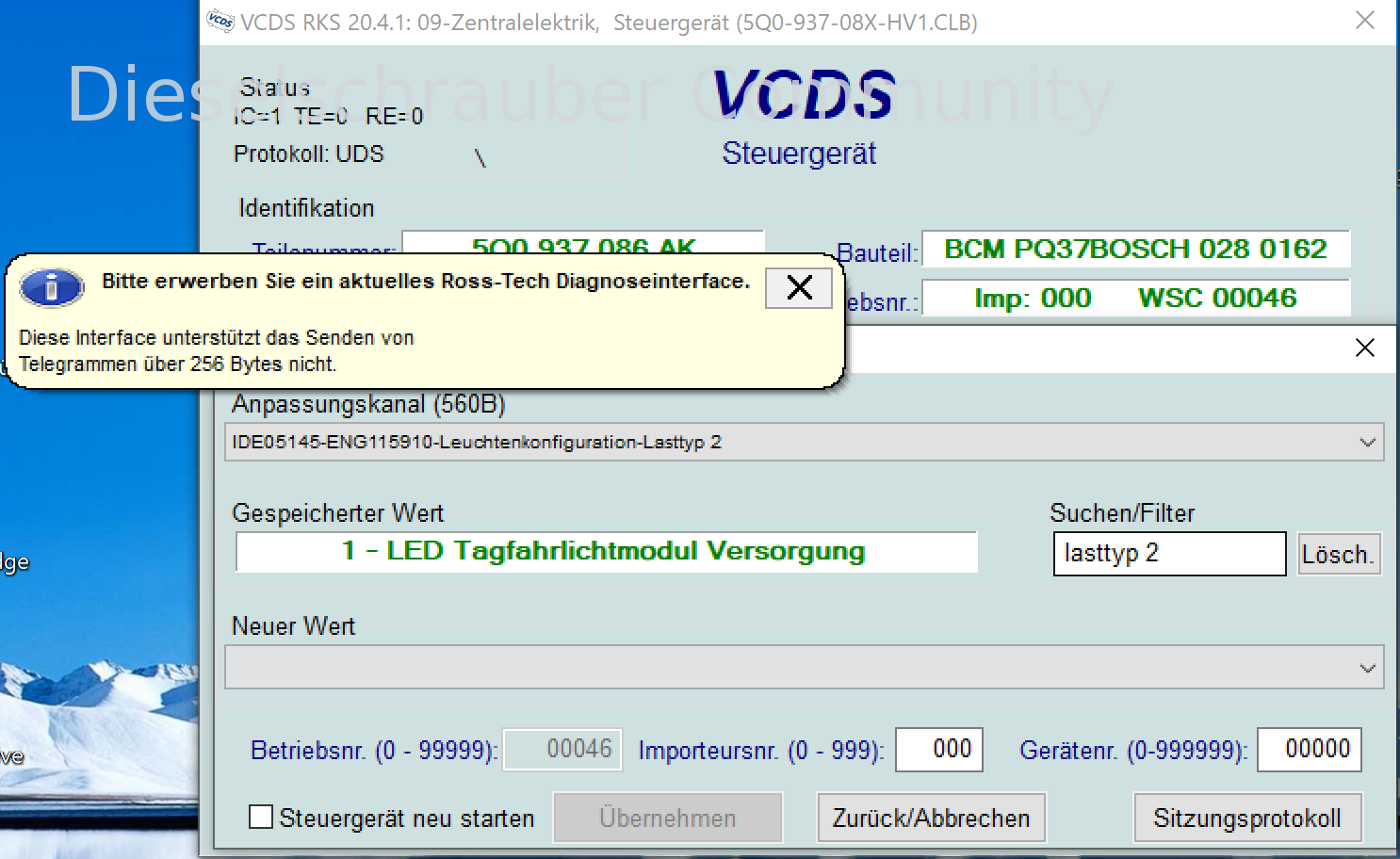Click the Importeursnr. (0 - 999) label

pyautogui.click(x=761, y=751)
